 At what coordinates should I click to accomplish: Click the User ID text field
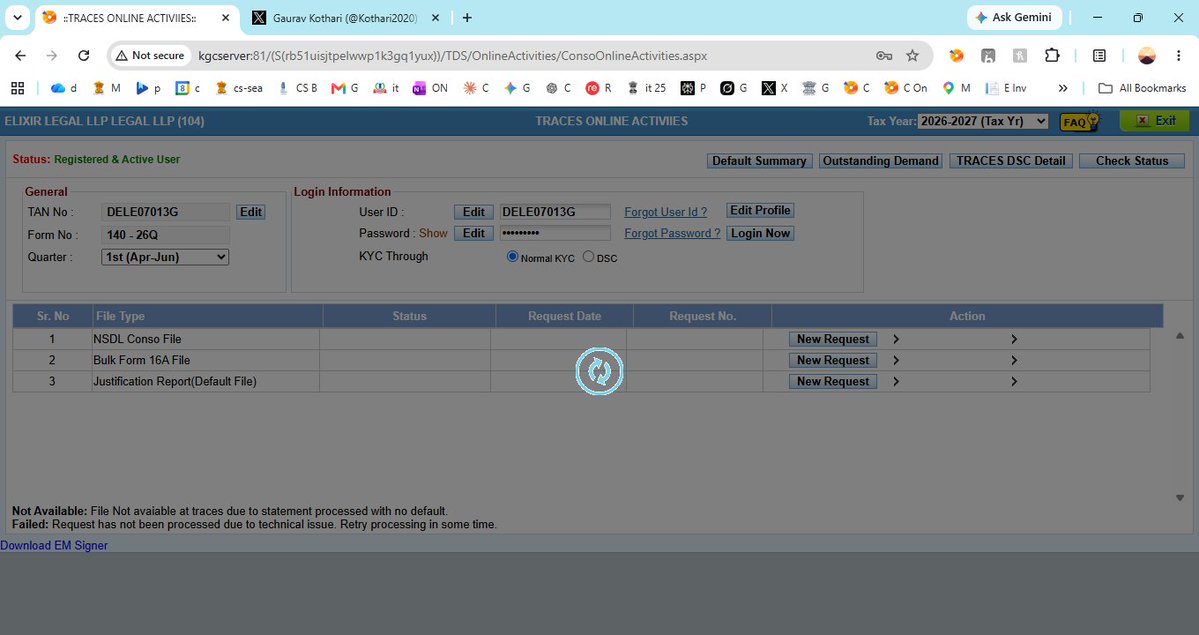[x=555, y=212]
